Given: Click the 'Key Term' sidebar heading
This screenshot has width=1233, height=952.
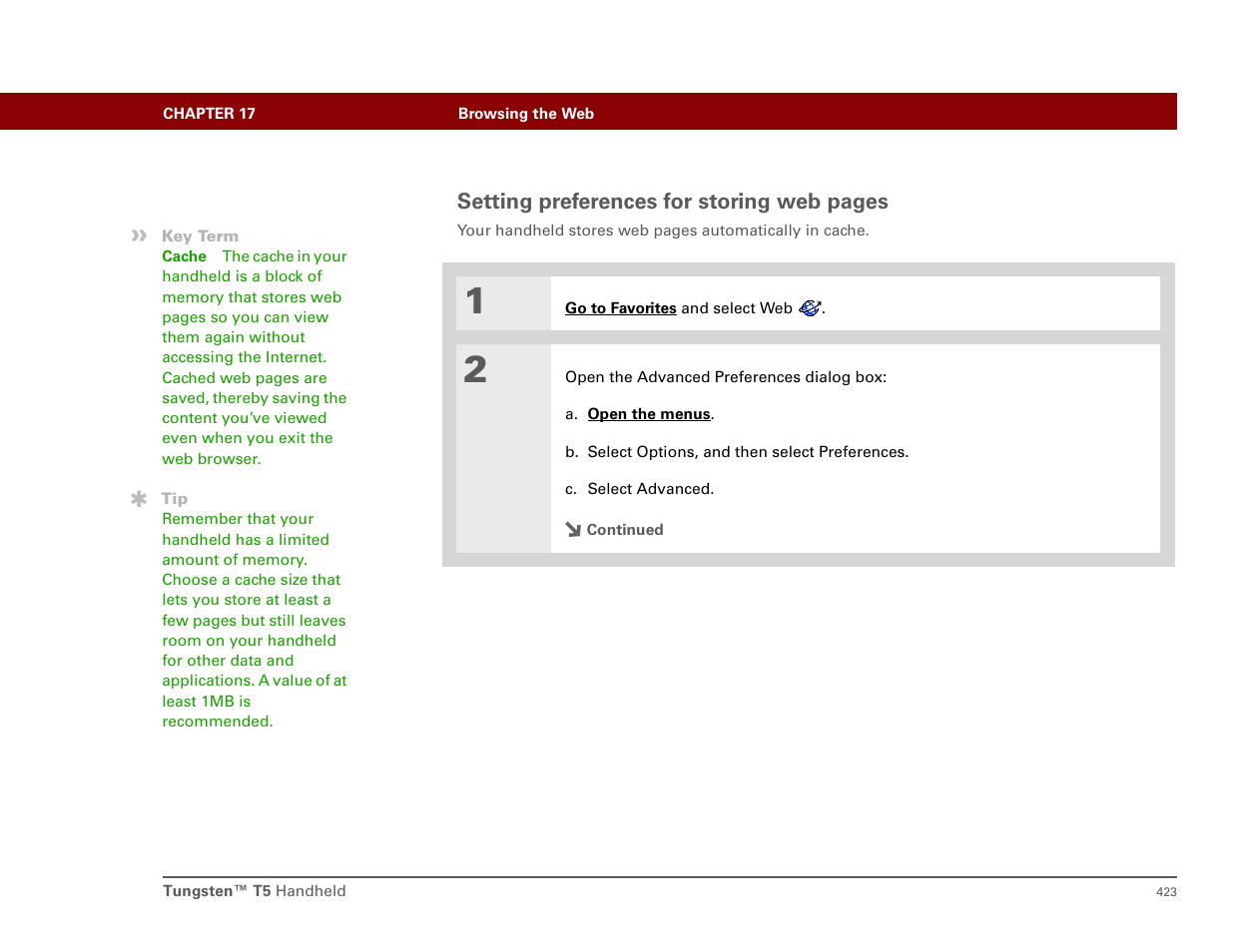Looking at the screenshot, I should pos(200,237).
